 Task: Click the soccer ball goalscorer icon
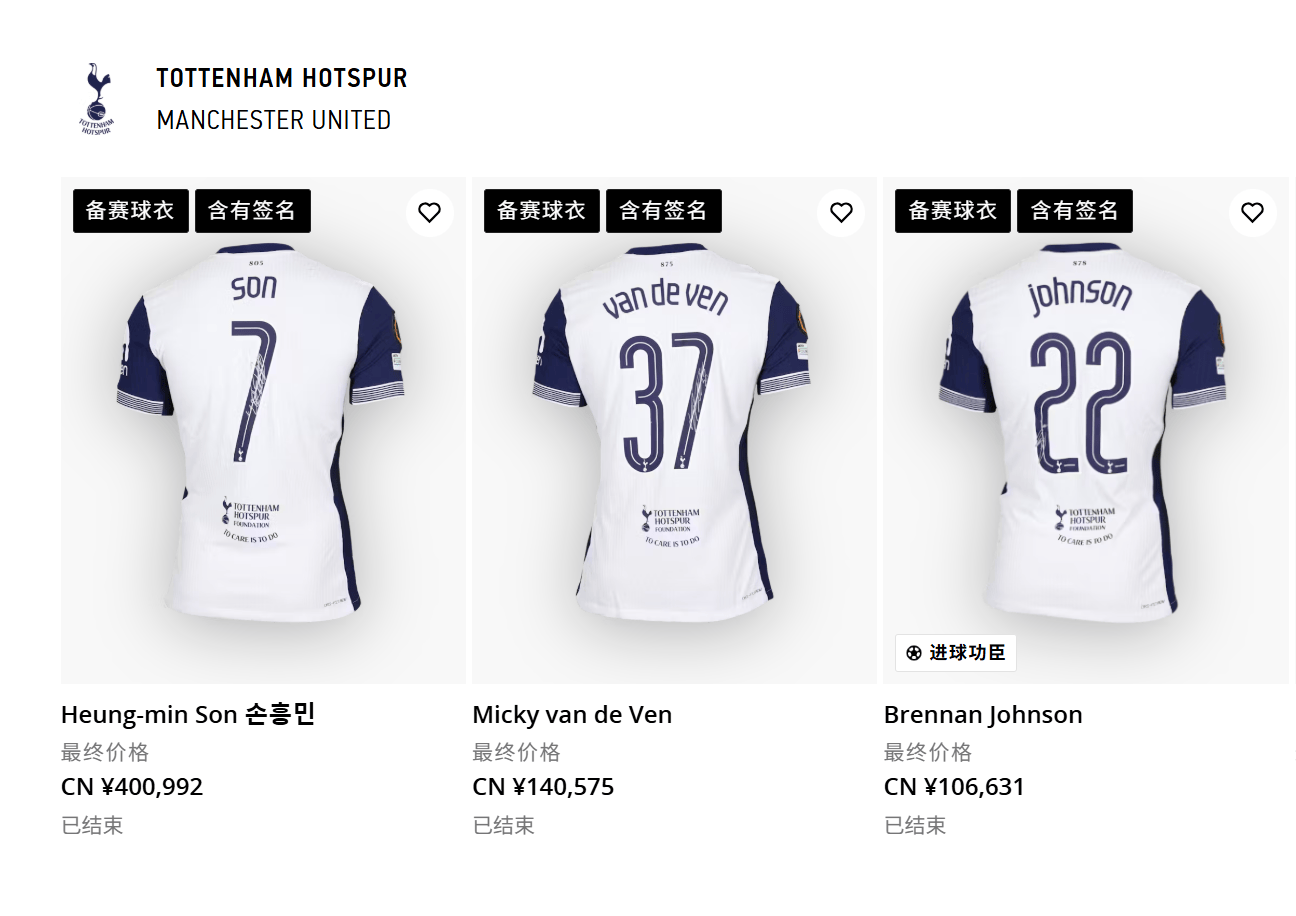(913, 653)
